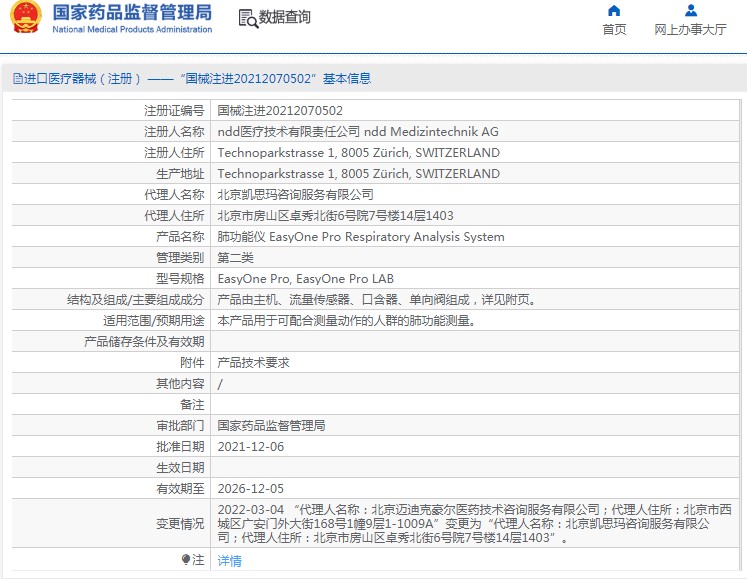Select model spec EasyOne Pro, EasyOne Pro LAB
The width and height of the screenshot is (747, 579).
coord(305,279)
